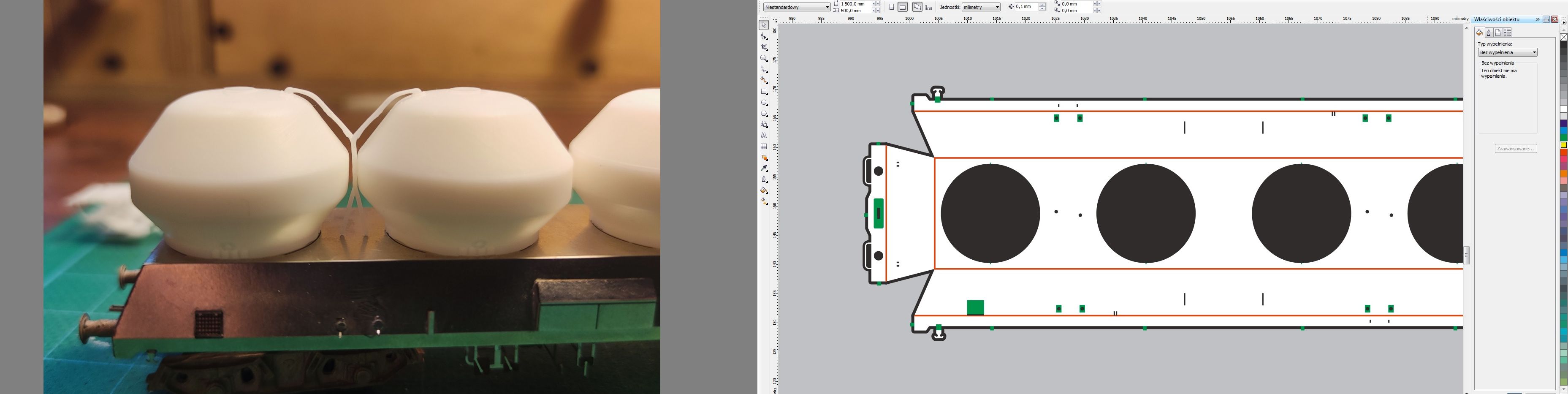Choose the Shape edit tool
This screenshot has height=394, width=1568.
click(764, 37)
